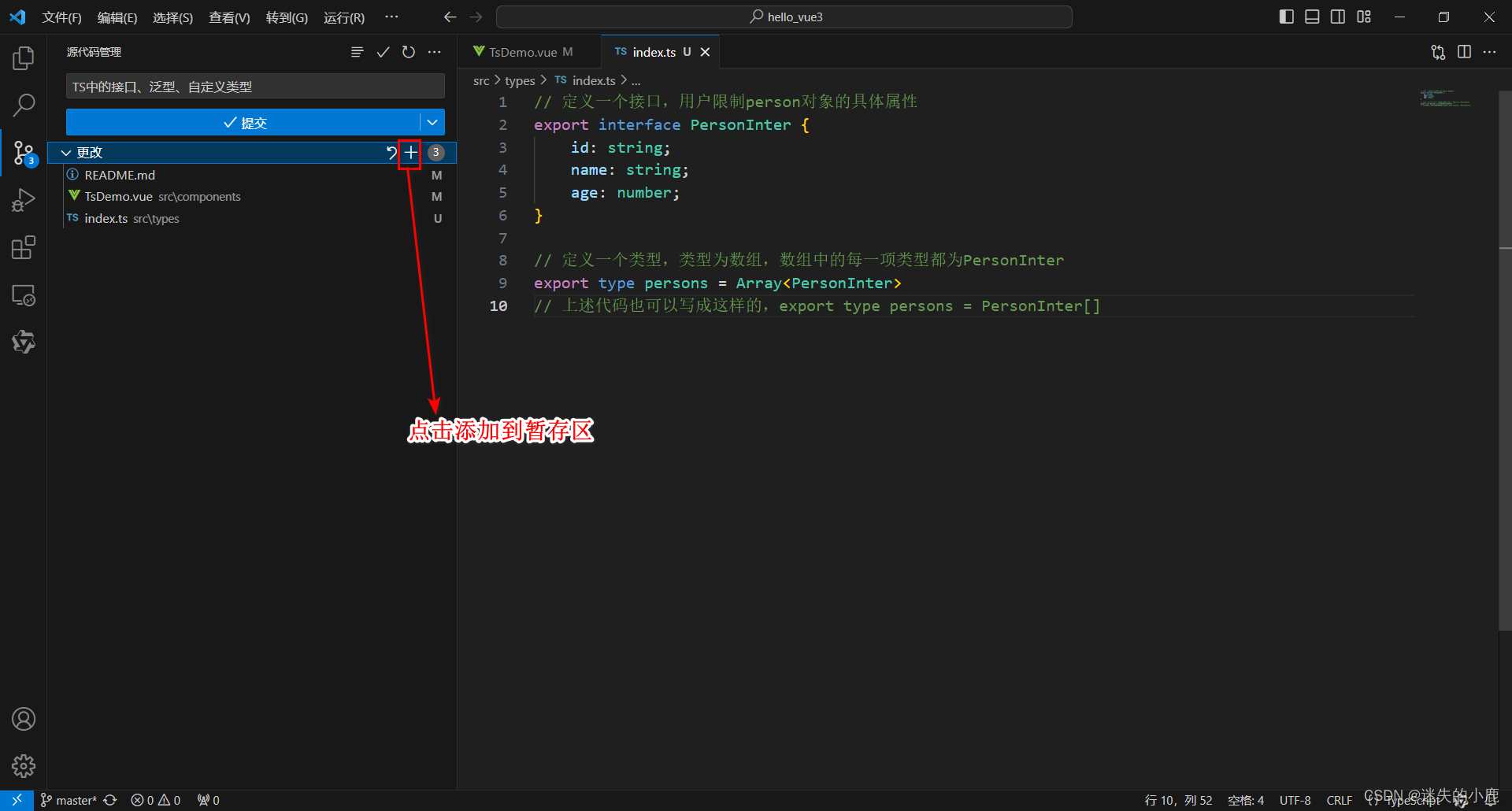Navigate forward with right arrow
The image size is (1512, 811).
tap(476, 17)
